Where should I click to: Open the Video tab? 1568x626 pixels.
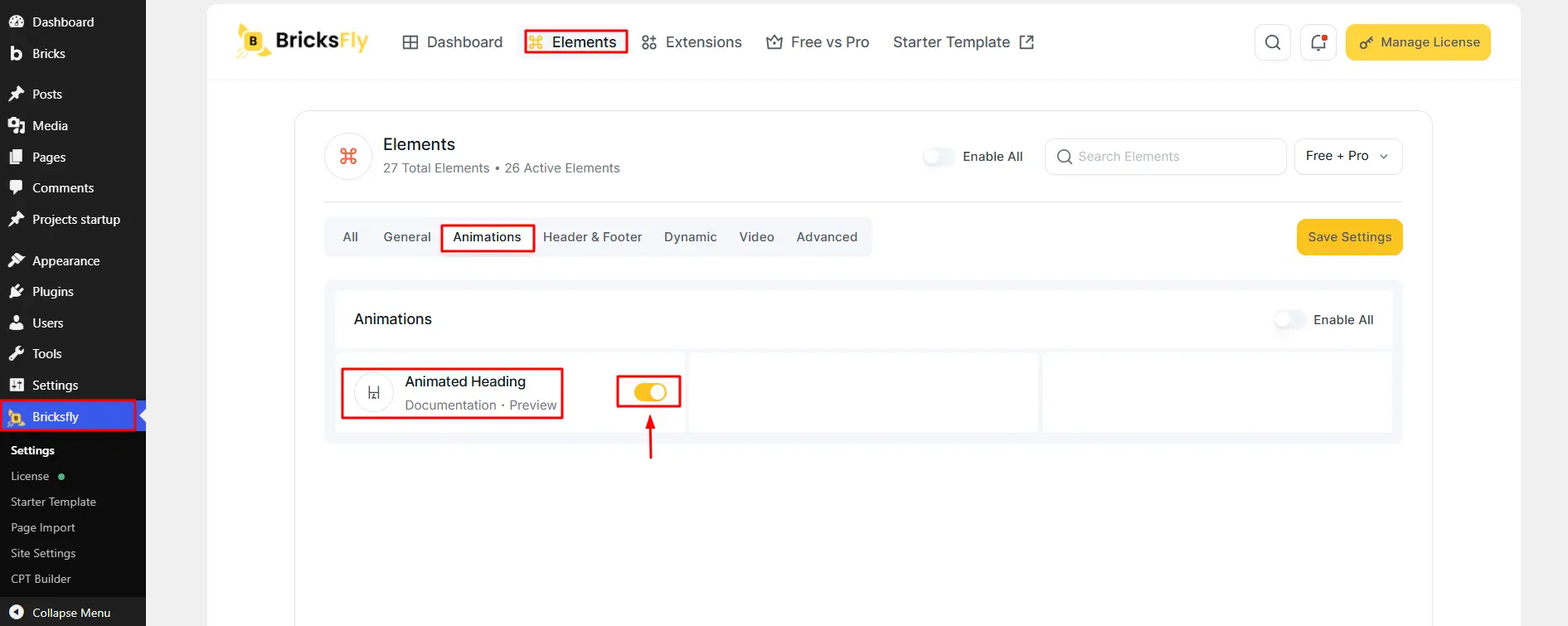[x=757, y=237]
